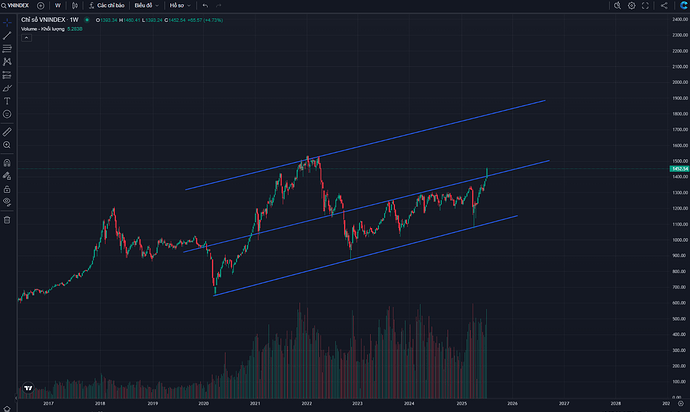Open the Các chỉ báo indicators menu
690x412 pixels.
coord(107,5)
